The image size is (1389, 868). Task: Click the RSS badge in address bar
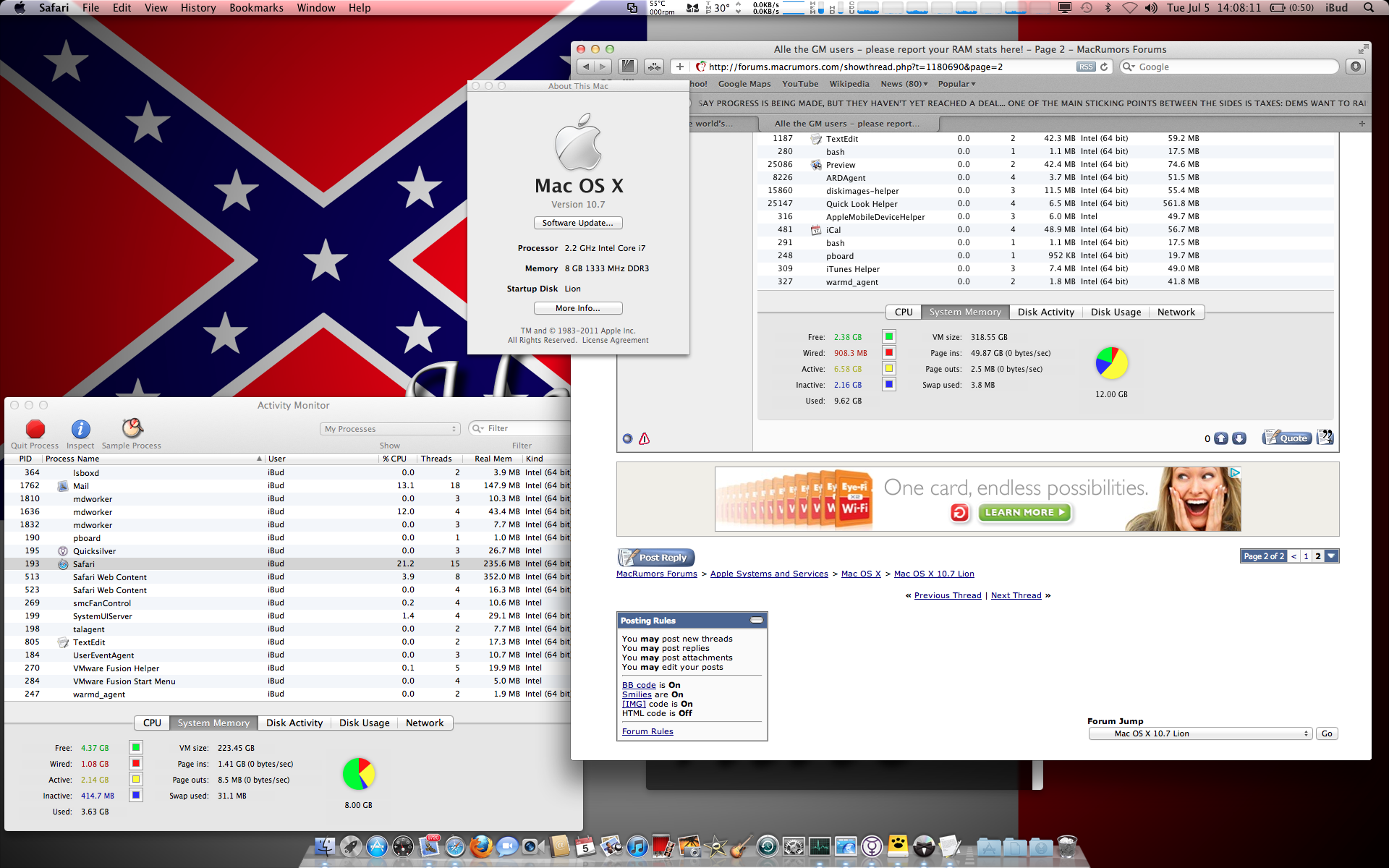coord(1085,67)
